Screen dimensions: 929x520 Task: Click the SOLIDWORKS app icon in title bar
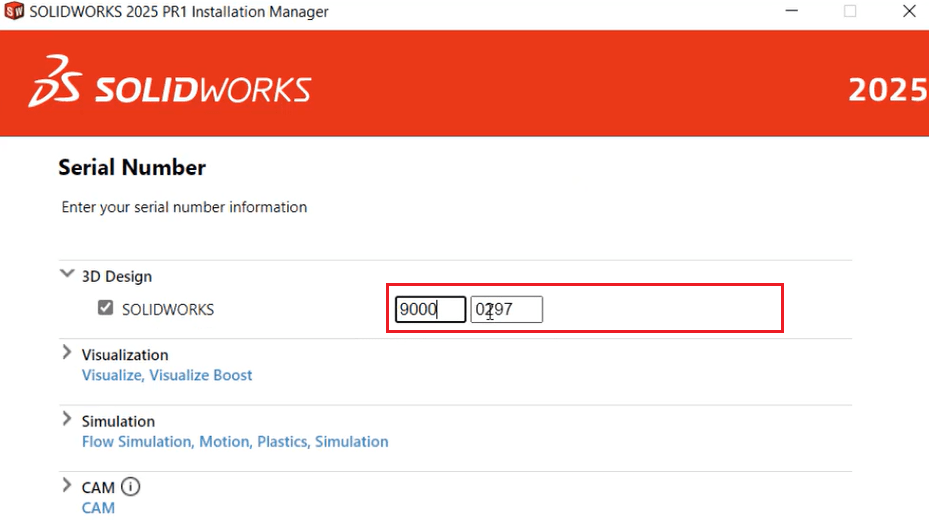tap(14, 12)
